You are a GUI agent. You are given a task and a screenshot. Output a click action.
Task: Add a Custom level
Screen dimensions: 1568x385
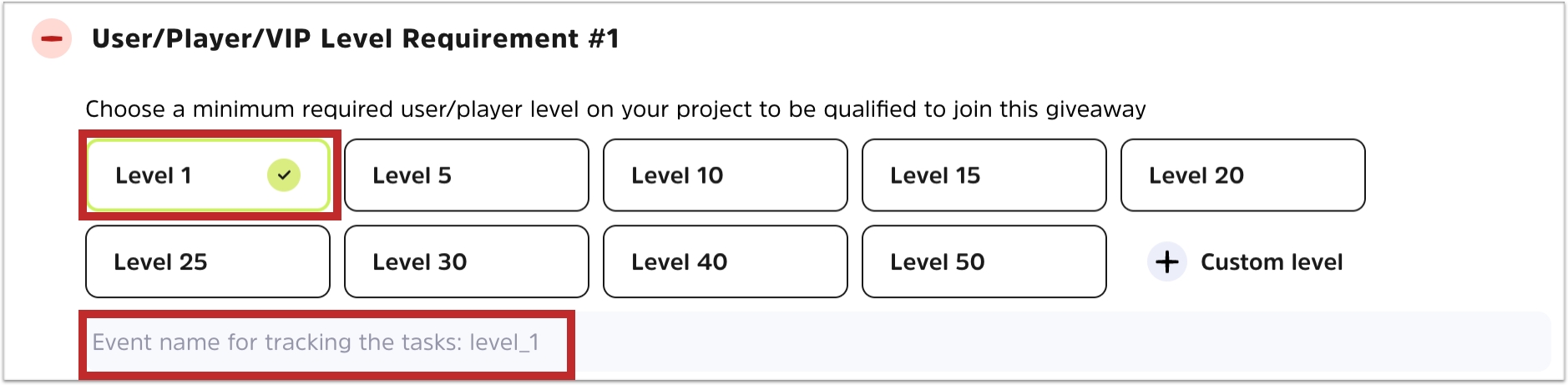coord(1271,262)
